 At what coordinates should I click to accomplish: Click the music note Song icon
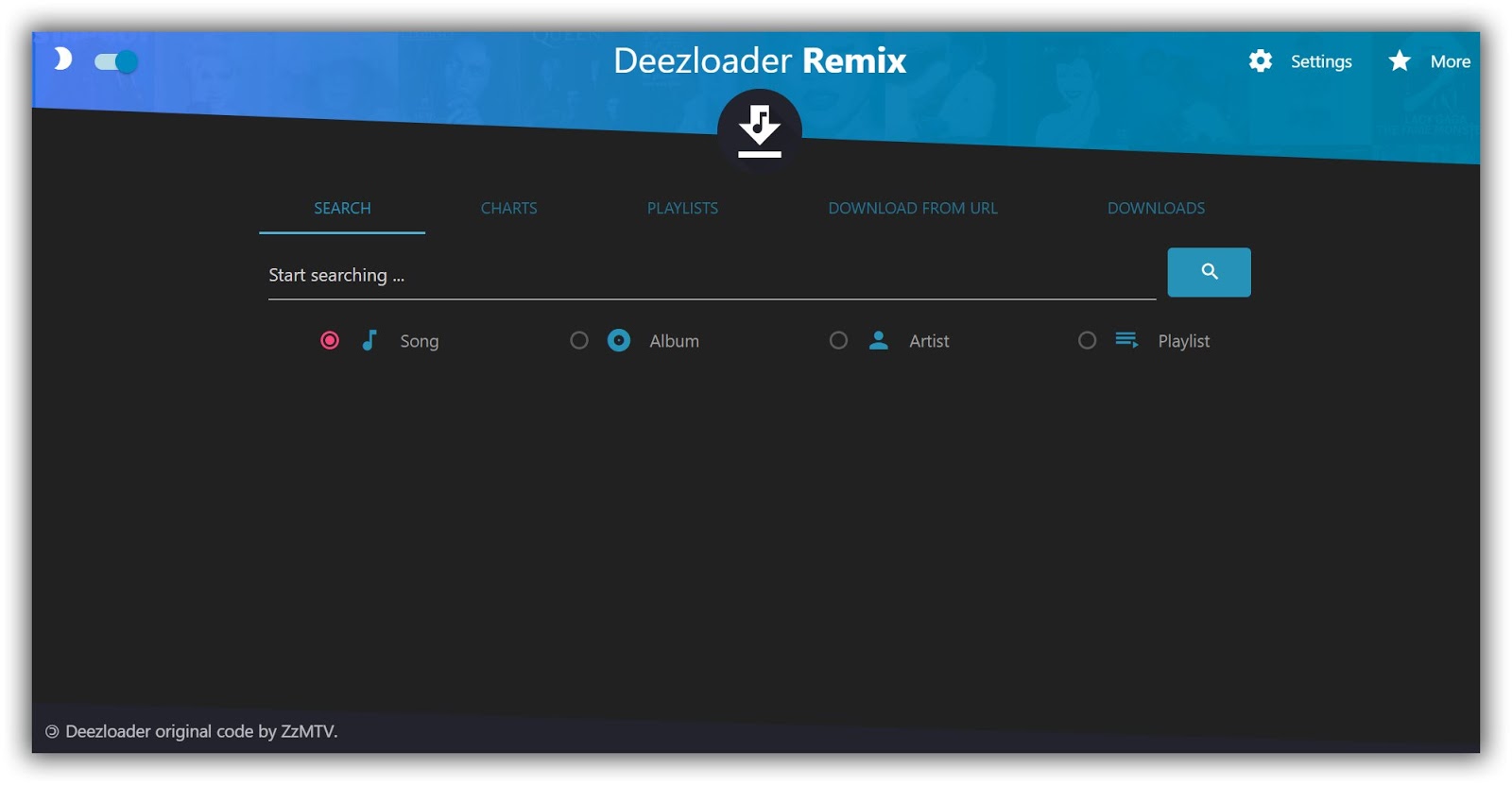[x=369, y=340]
